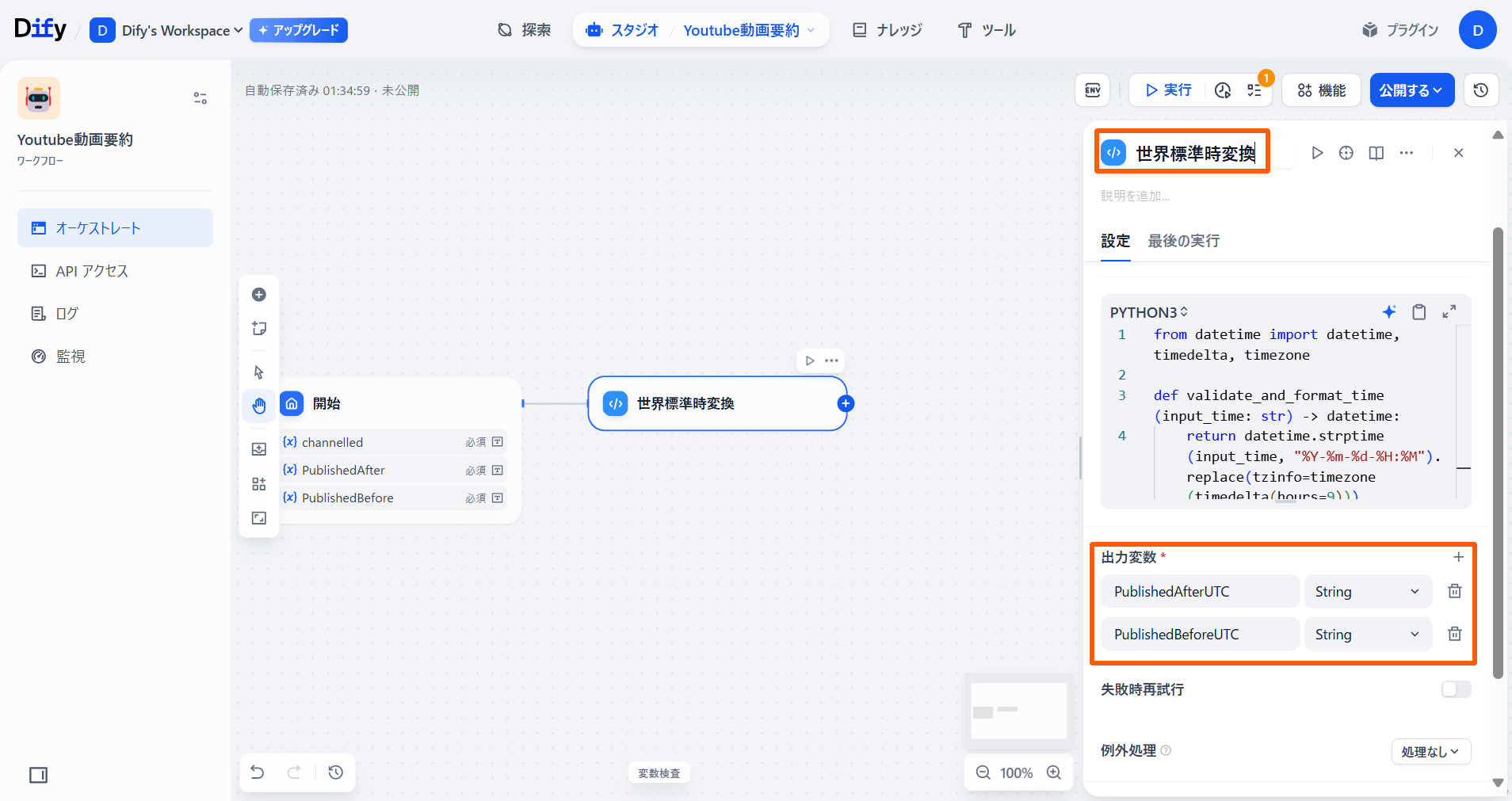Copy code with the clipboard icon
The image size is (1512, 801).
point(1418,312)
